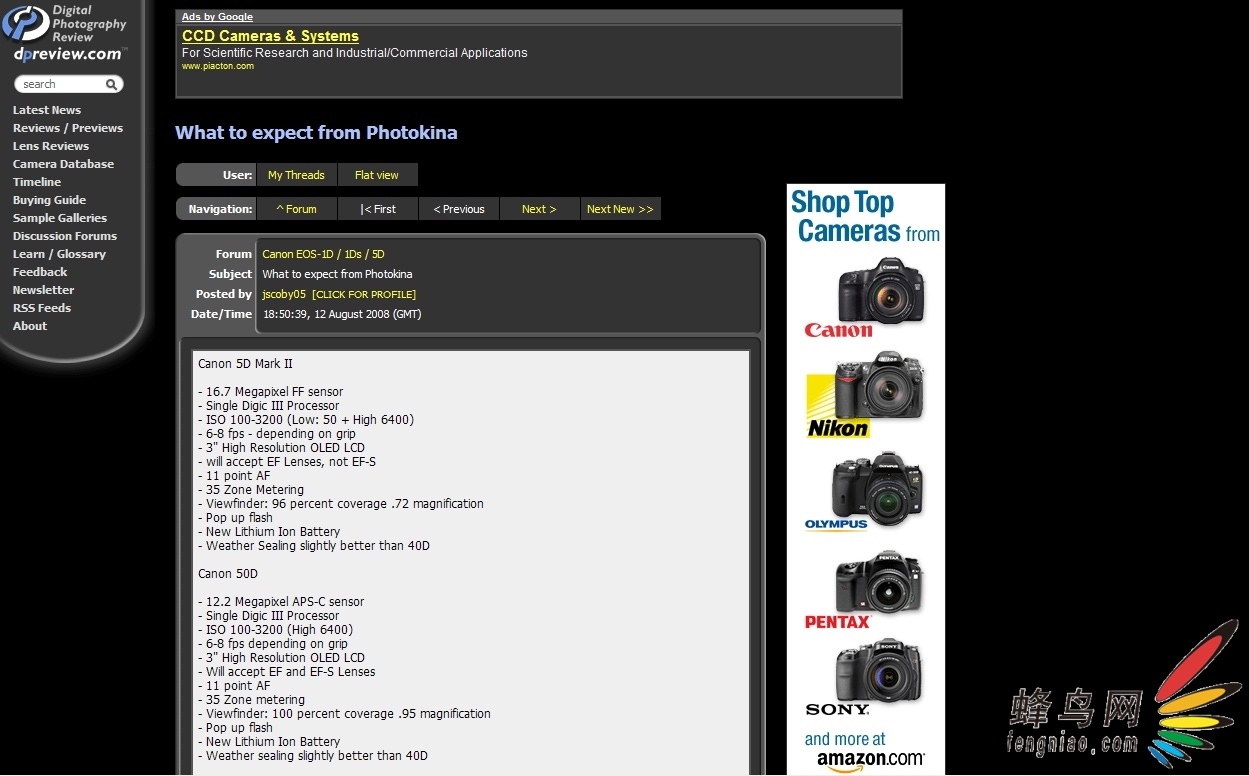Click the date 18:50:39, 12 August 2008 (GMT)

click(x=342, y=314)
